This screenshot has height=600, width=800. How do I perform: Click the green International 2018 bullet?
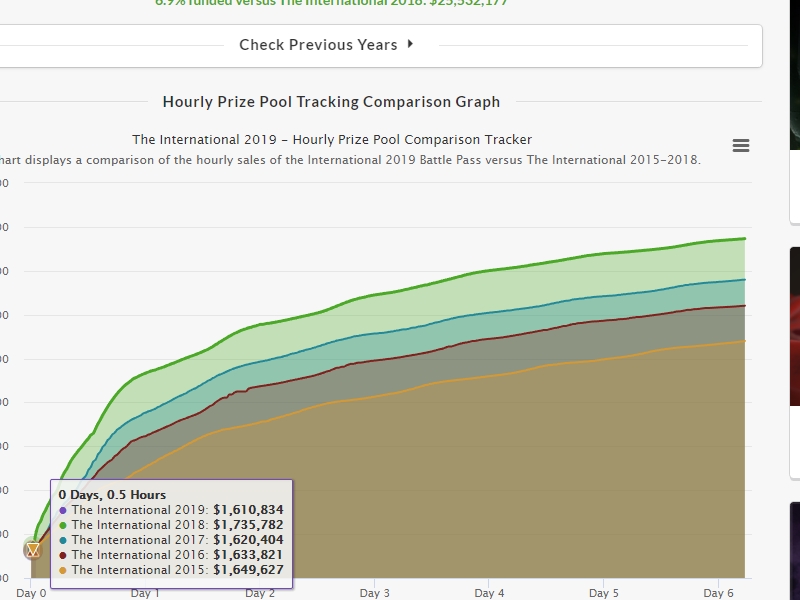(x=63, y=525)
